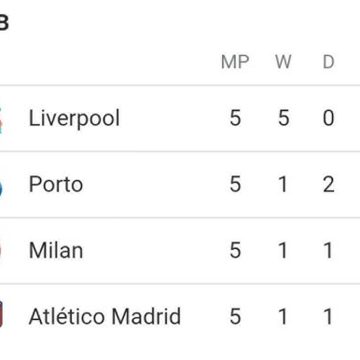Click Porto's wins value

click(x=283, y=184)
